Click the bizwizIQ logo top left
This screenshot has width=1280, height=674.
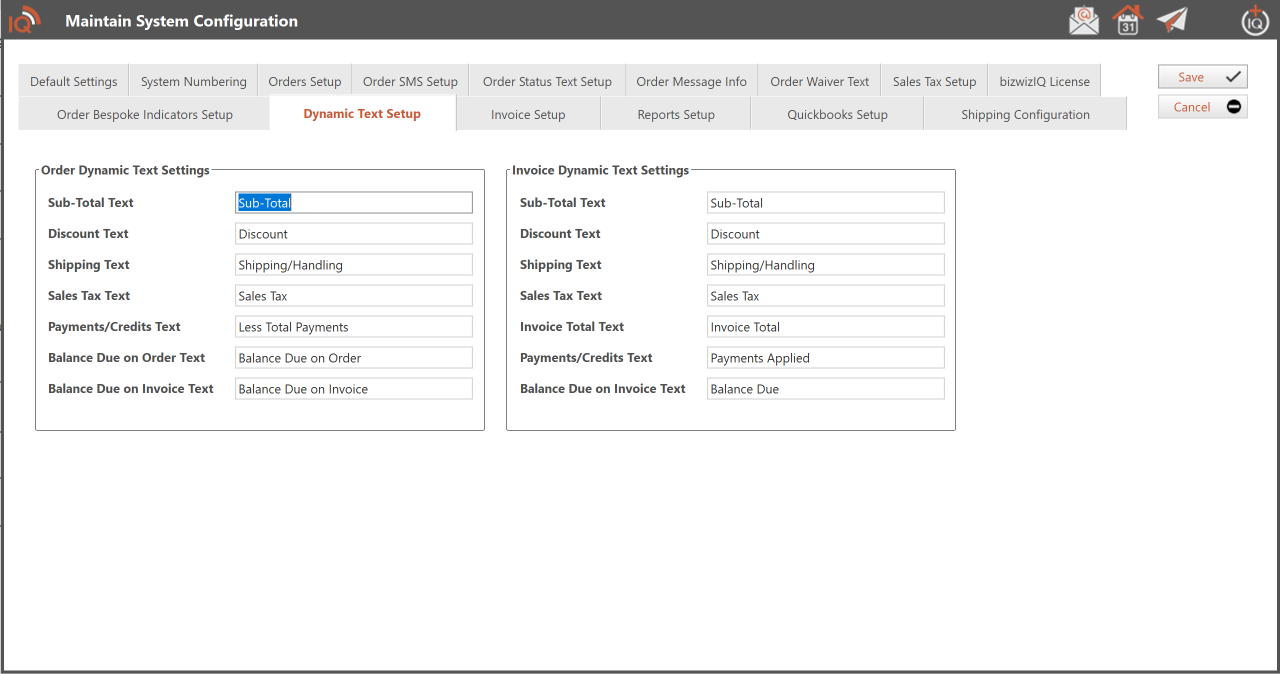25,20
